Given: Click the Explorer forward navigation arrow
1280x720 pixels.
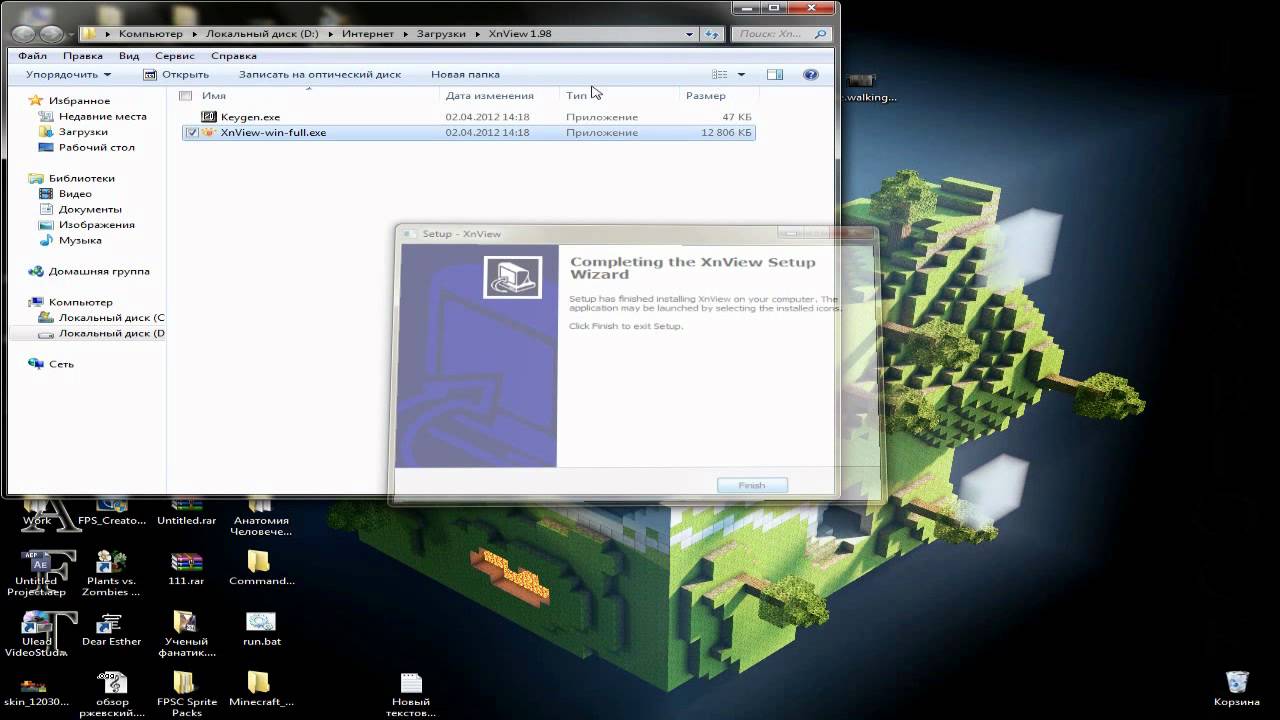Looking at the screenshot, I should pyautogui.click(x=51, y=34).
